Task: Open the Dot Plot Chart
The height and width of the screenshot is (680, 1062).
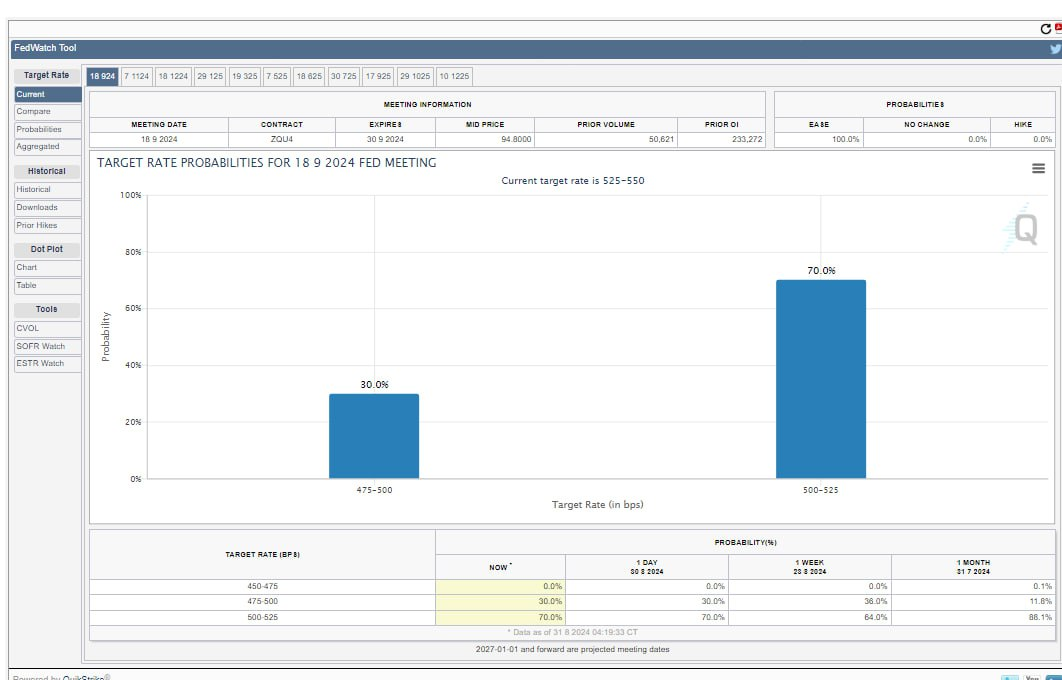Action: (x=47, y=268)
